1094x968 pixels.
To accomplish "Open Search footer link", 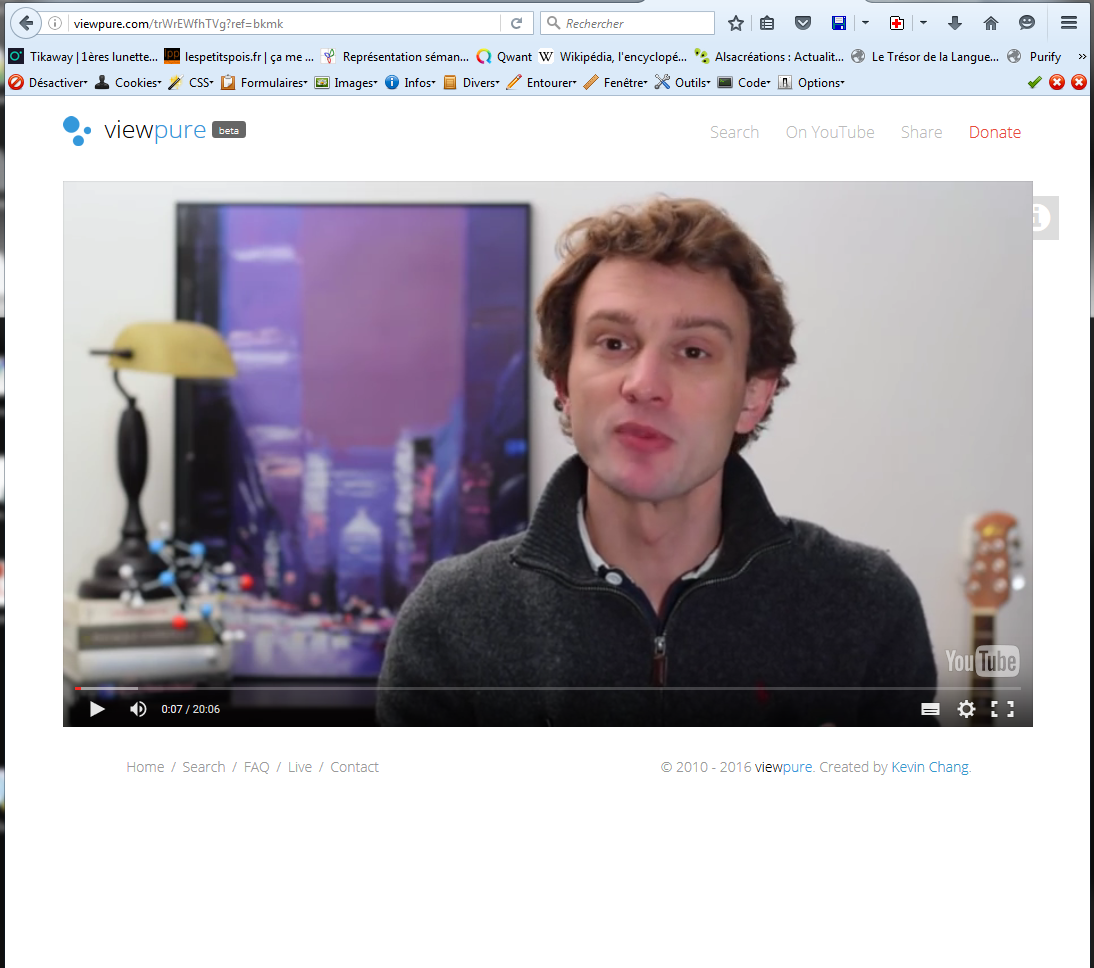I will 204,767.
